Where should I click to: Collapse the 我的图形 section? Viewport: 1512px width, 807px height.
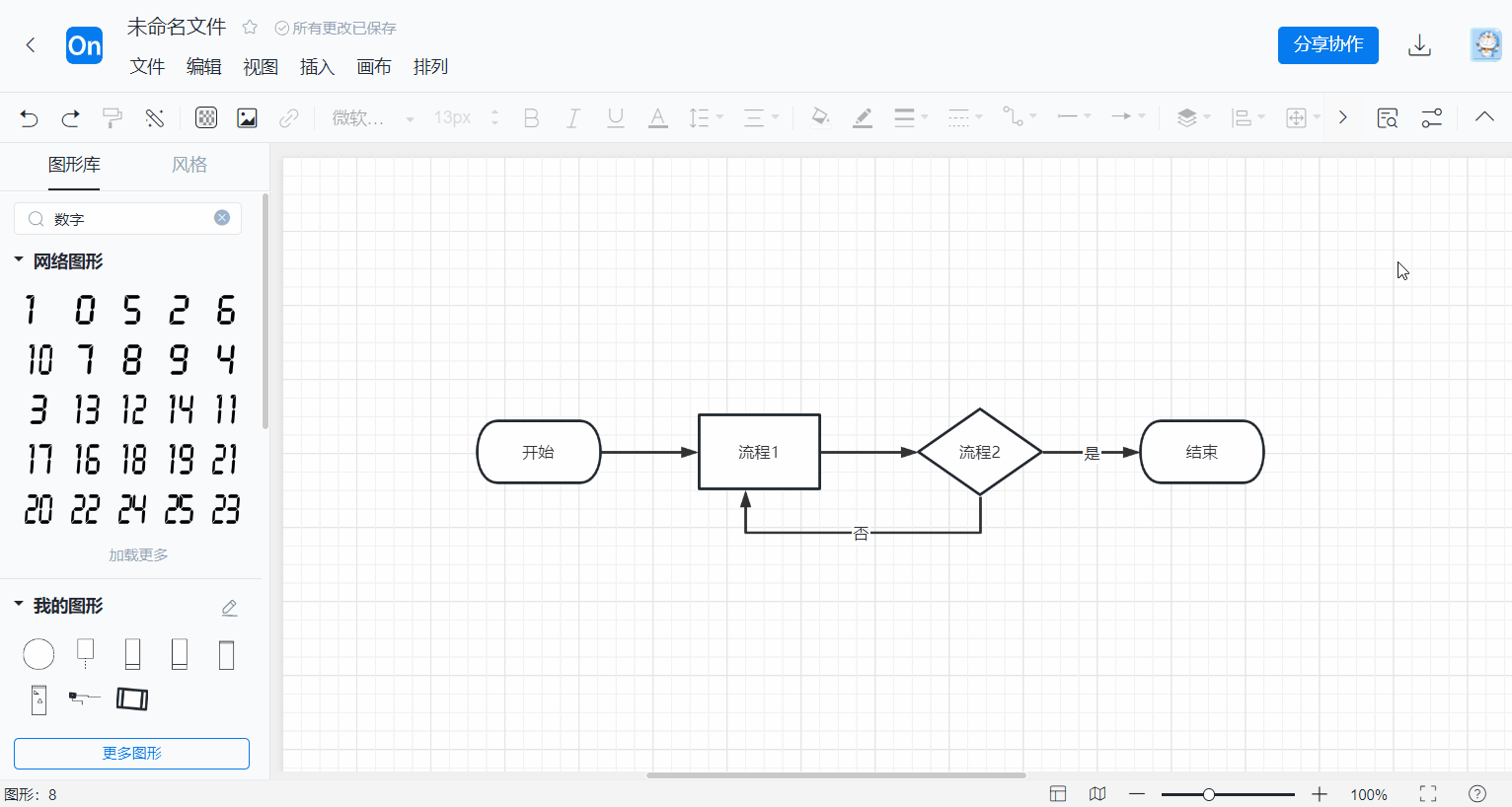coord(19,605)
